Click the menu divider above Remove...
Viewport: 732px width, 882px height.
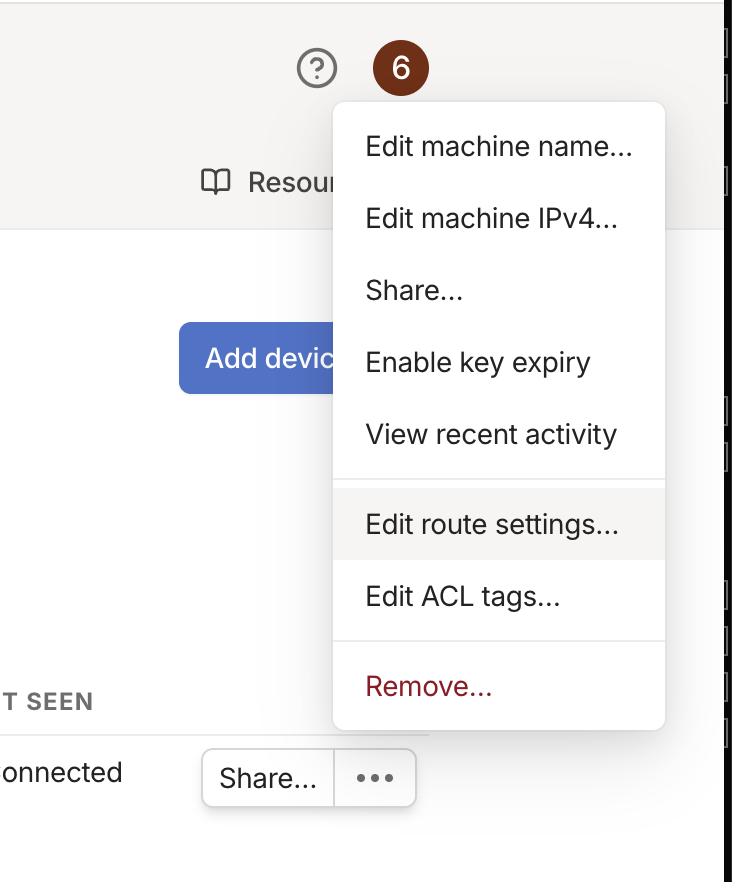(498, 641)
